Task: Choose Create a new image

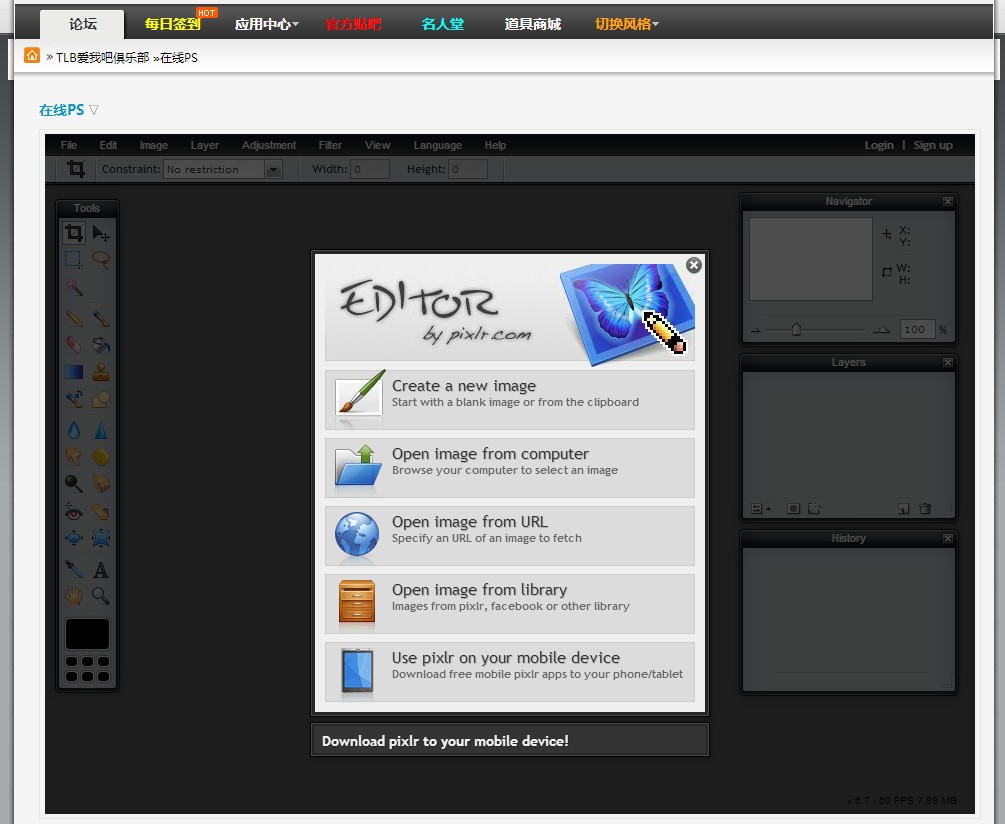Action: [x=510, y=400]
